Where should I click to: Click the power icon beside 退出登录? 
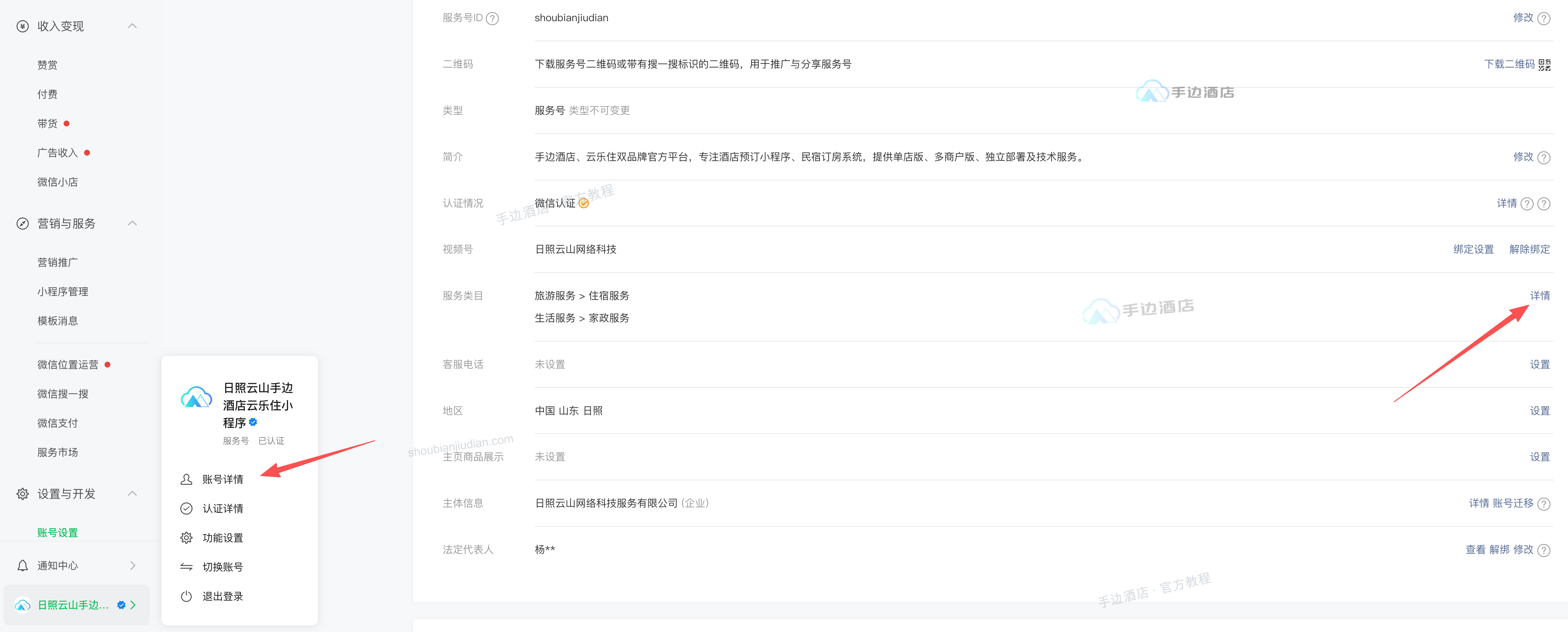[186, 596]
